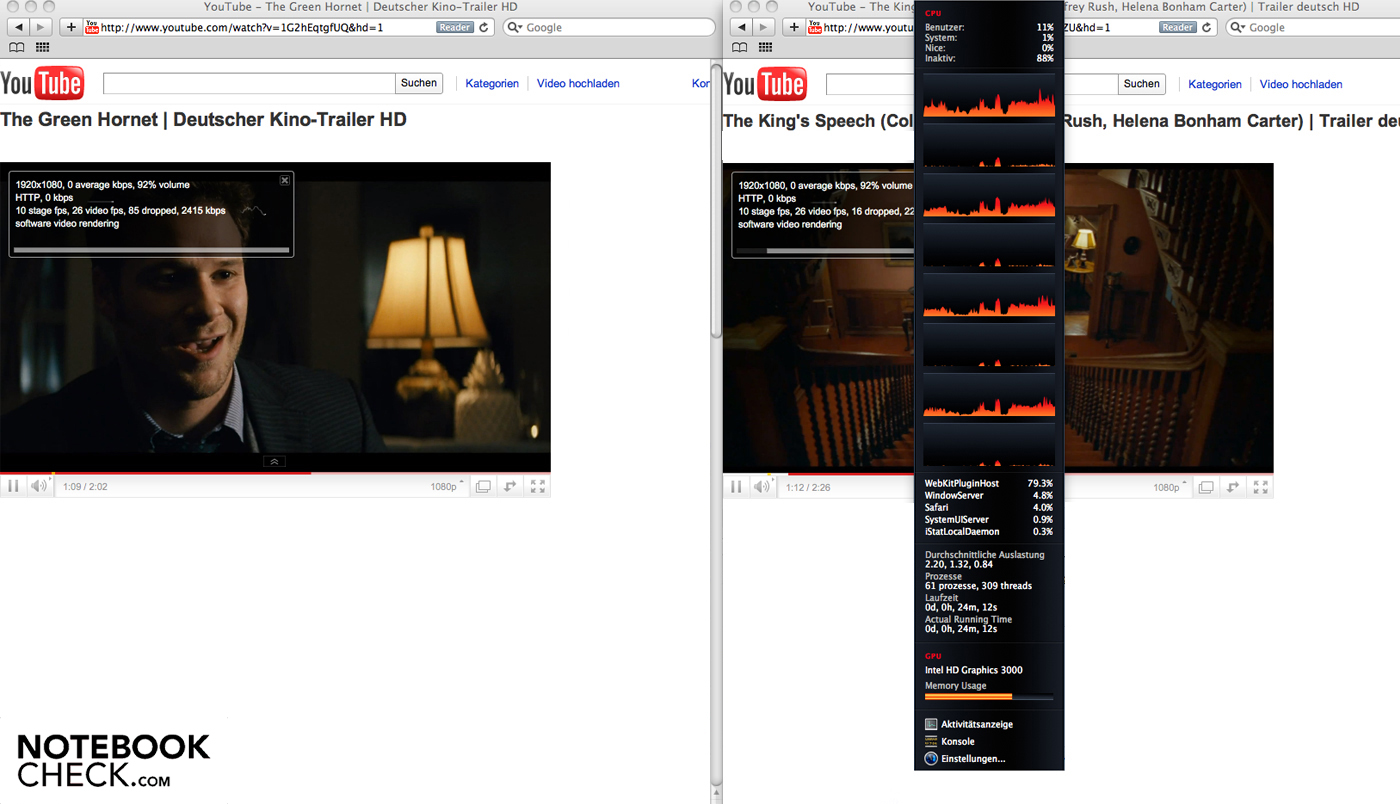The width and height of the screenshot is (1400, 804).
Task: Pop out the Green Hornet video player
Action: (x=483, y=487)
